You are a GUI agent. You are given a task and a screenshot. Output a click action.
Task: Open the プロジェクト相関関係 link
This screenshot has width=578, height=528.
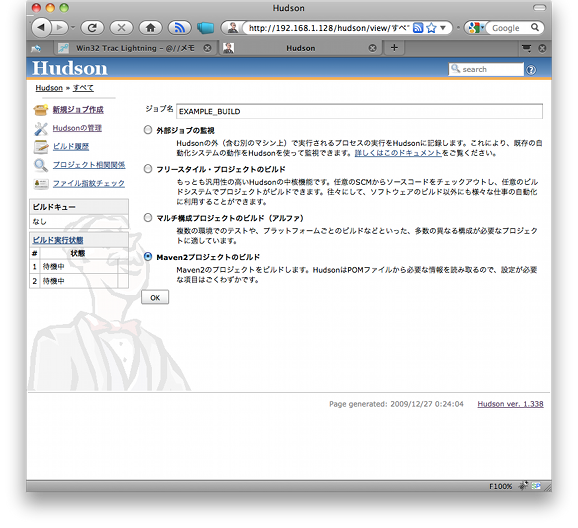(x=89, y=165)
